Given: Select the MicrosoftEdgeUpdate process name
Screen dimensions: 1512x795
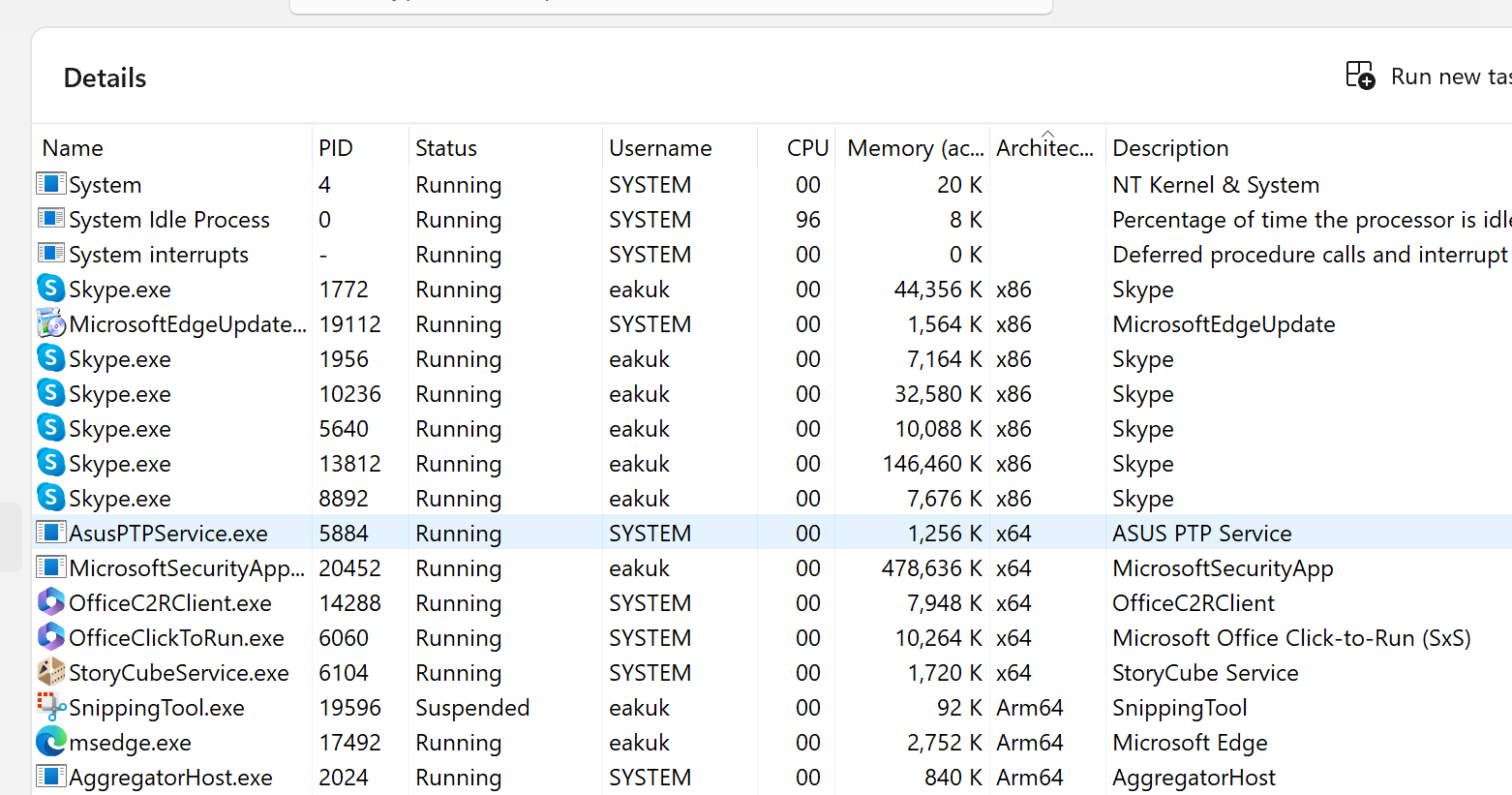Looking at the screenshot, I should tap(188, 324).
